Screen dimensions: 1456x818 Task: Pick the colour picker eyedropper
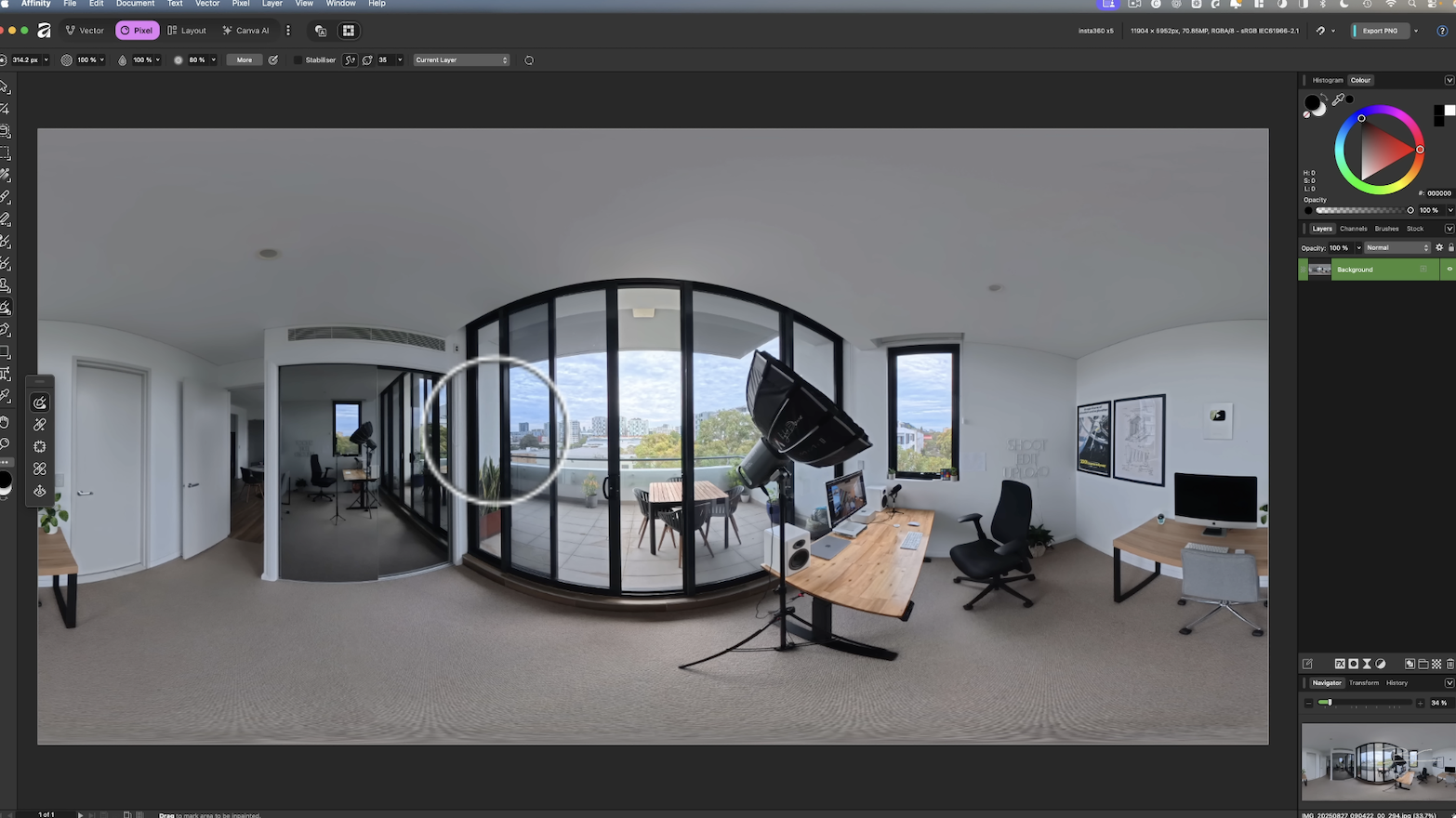coord(1338,99)
